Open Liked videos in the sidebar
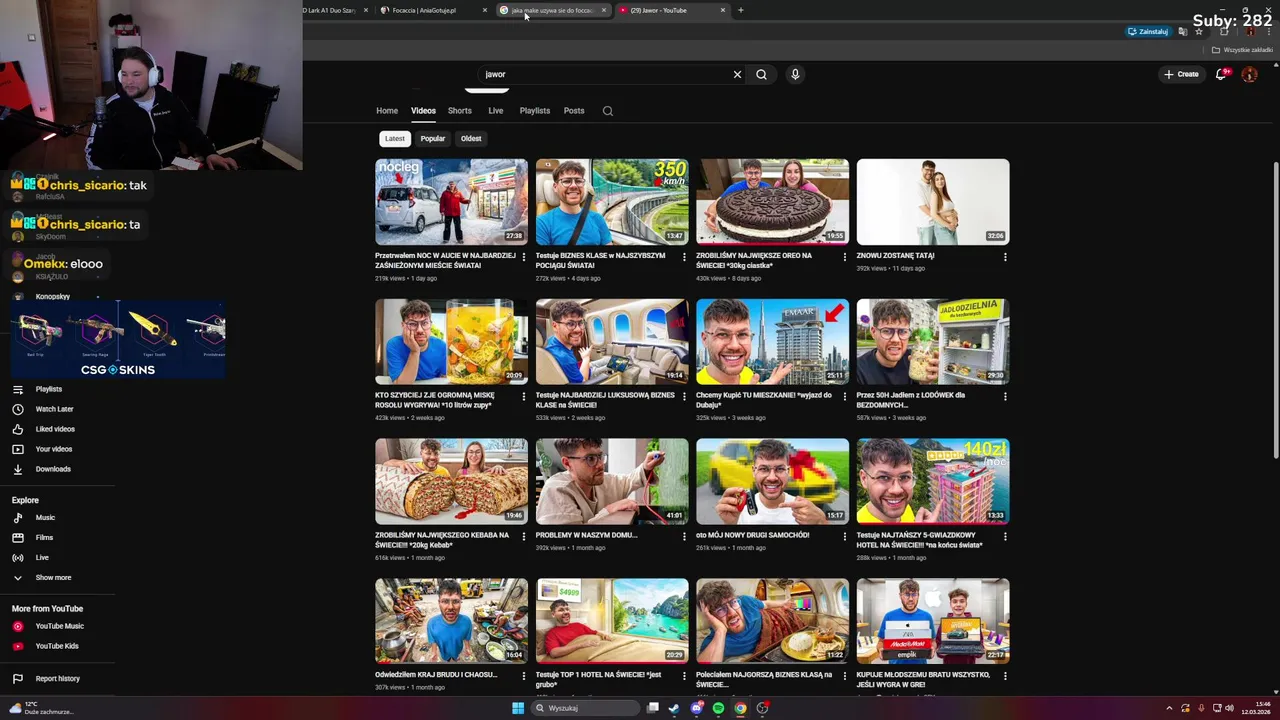 57,429
